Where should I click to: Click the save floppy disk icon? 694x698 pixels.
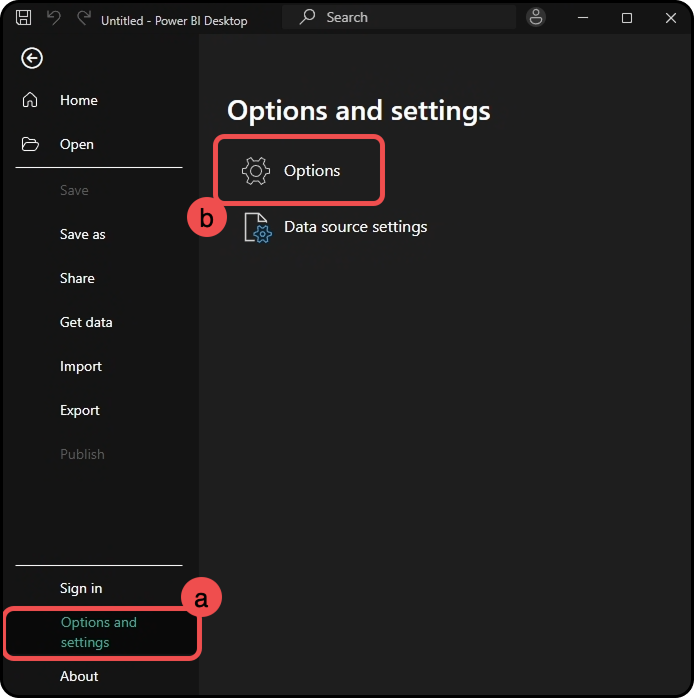point(24,18)
